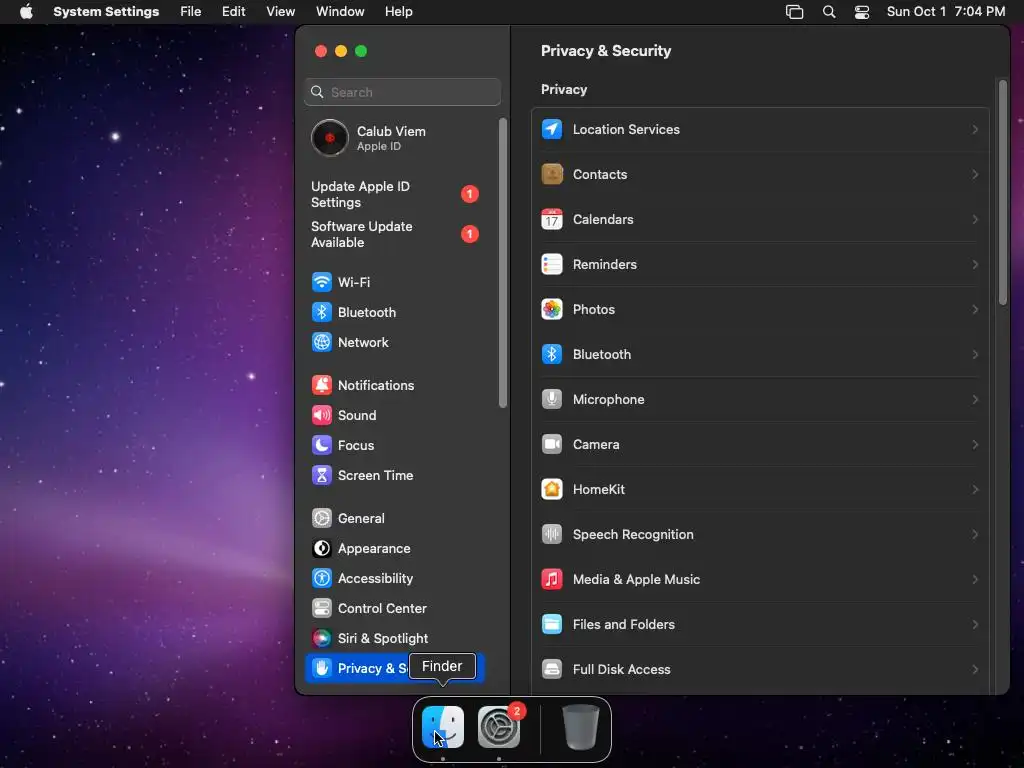
Task: Expand Photos row chevron
Action: click(x=974, y=310)
